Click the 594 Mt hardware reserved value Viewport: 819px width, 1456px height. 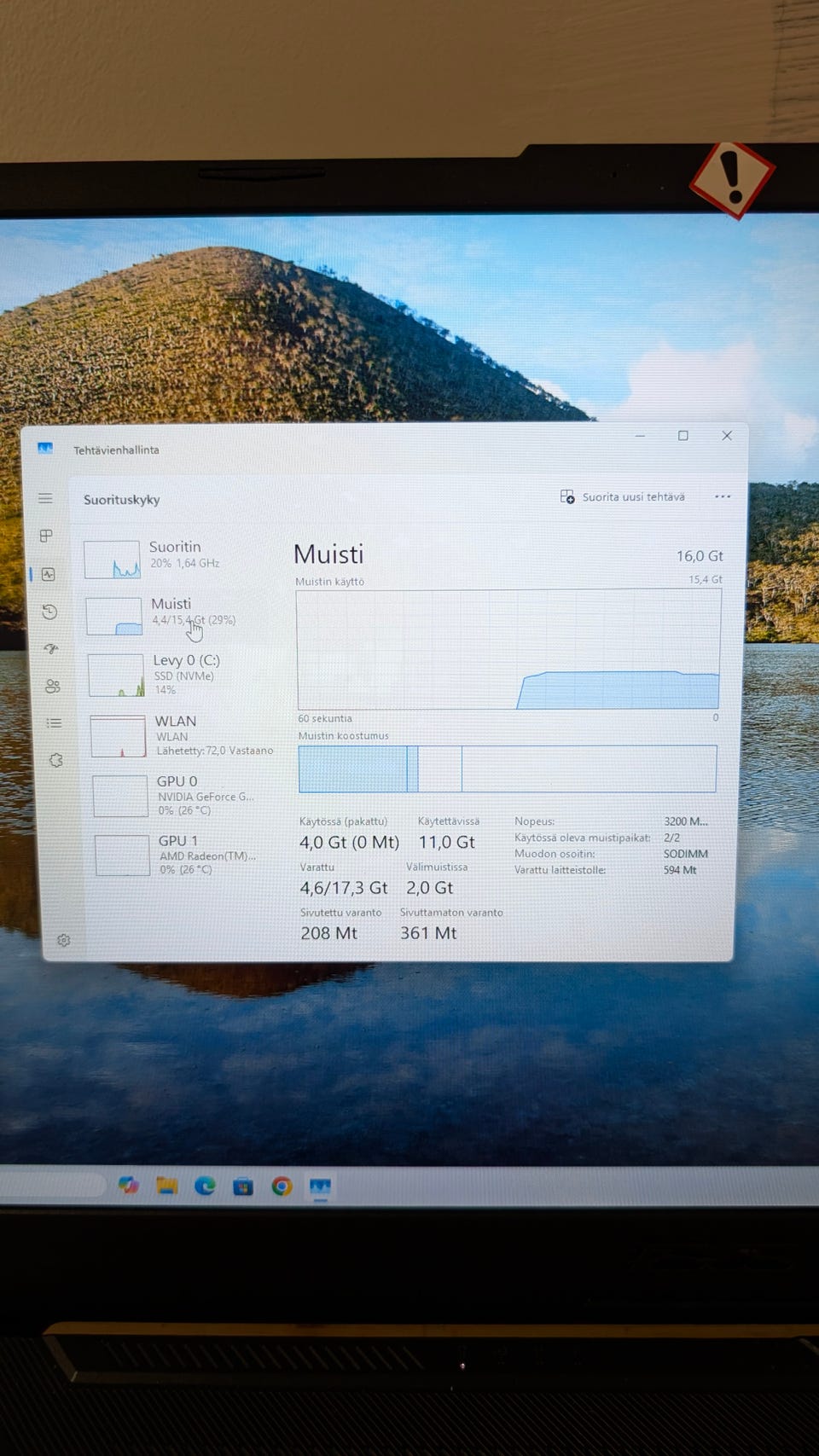click(x=680, y=870)
